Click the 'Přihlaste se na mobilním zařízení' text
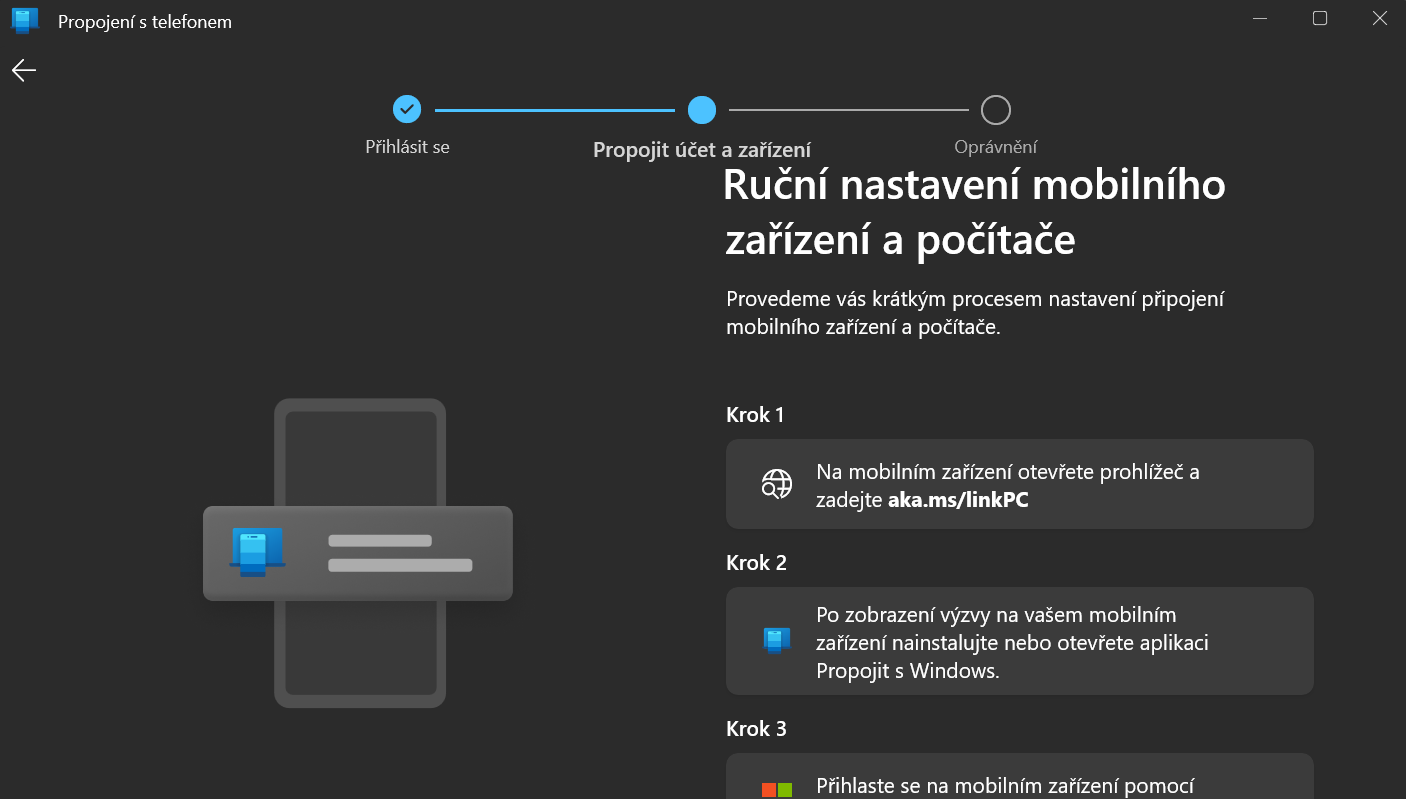Image resolution: width=1406 pixels, height=799 pixels. click(x=1005, y=787)
